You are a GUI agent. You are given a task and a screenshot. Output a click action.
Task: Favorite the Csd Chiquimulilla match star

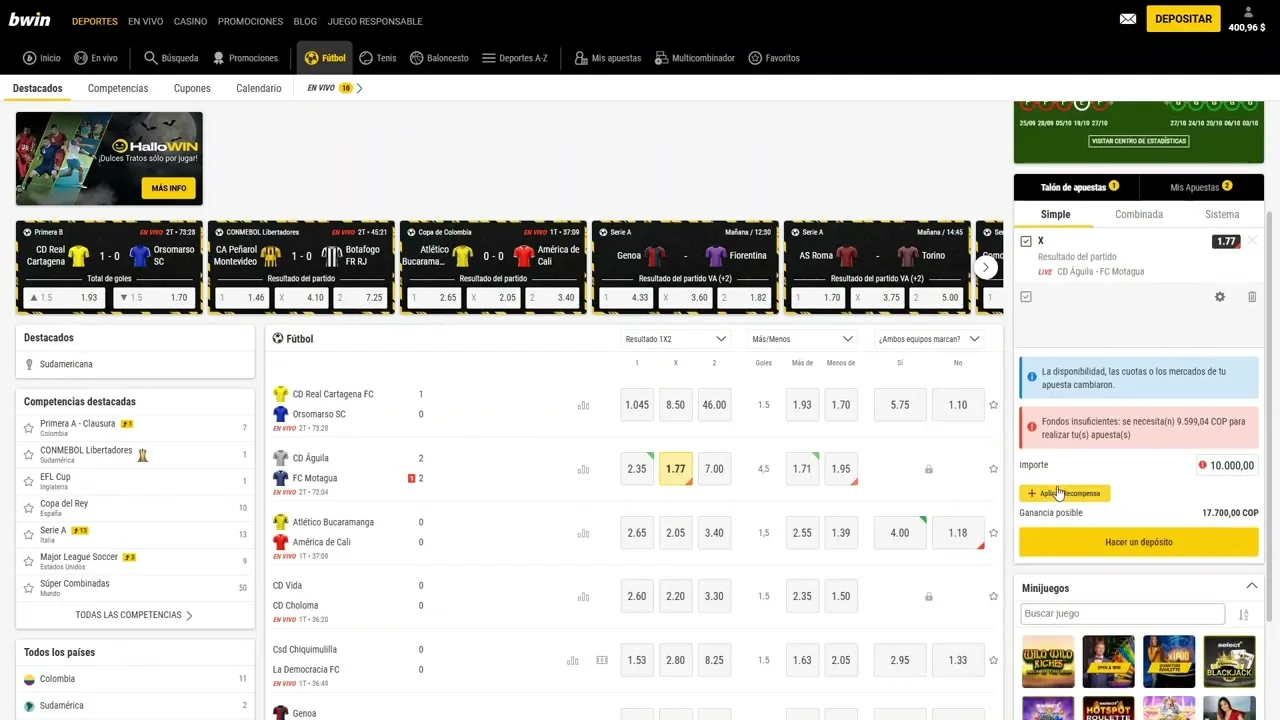993,660
